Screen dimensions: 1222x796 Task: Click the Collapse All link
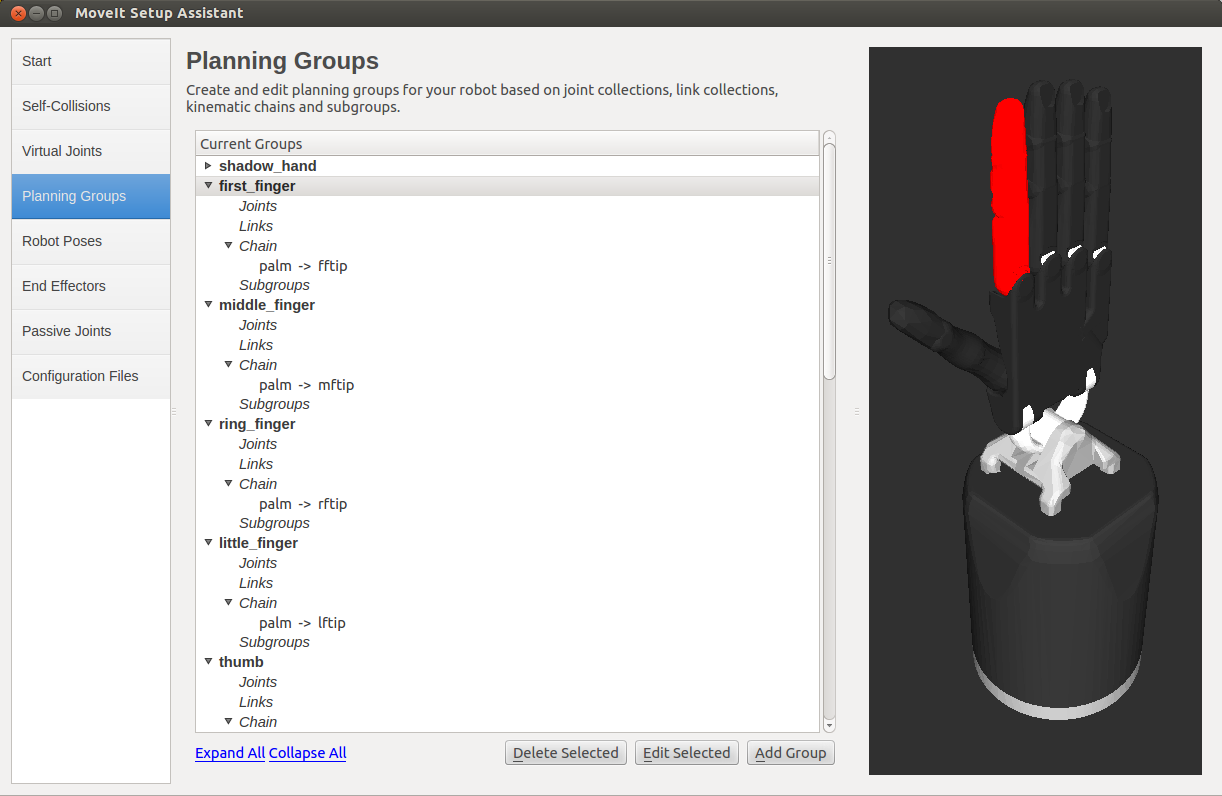pos(307,753)
